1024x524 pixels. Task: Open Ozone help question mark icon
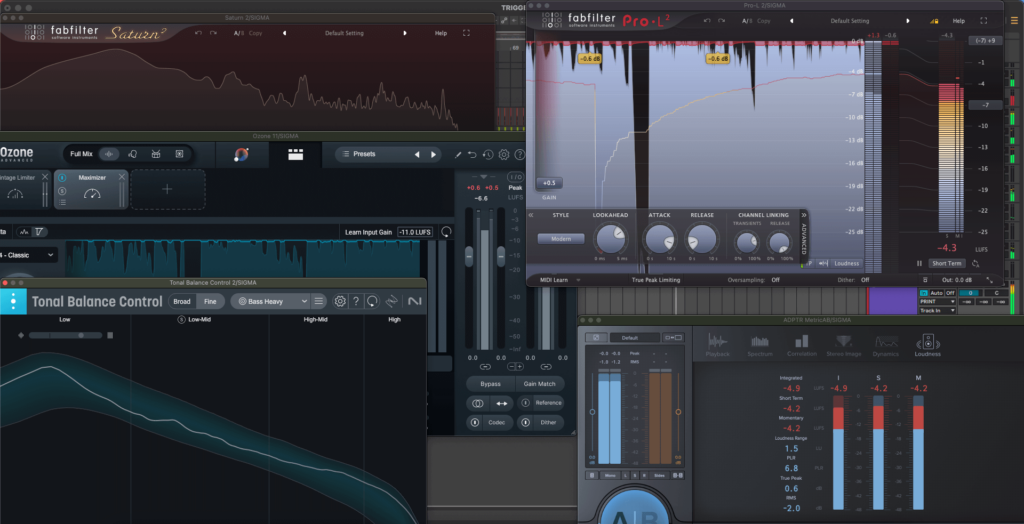pyautogui.click(x=520, y=155)
